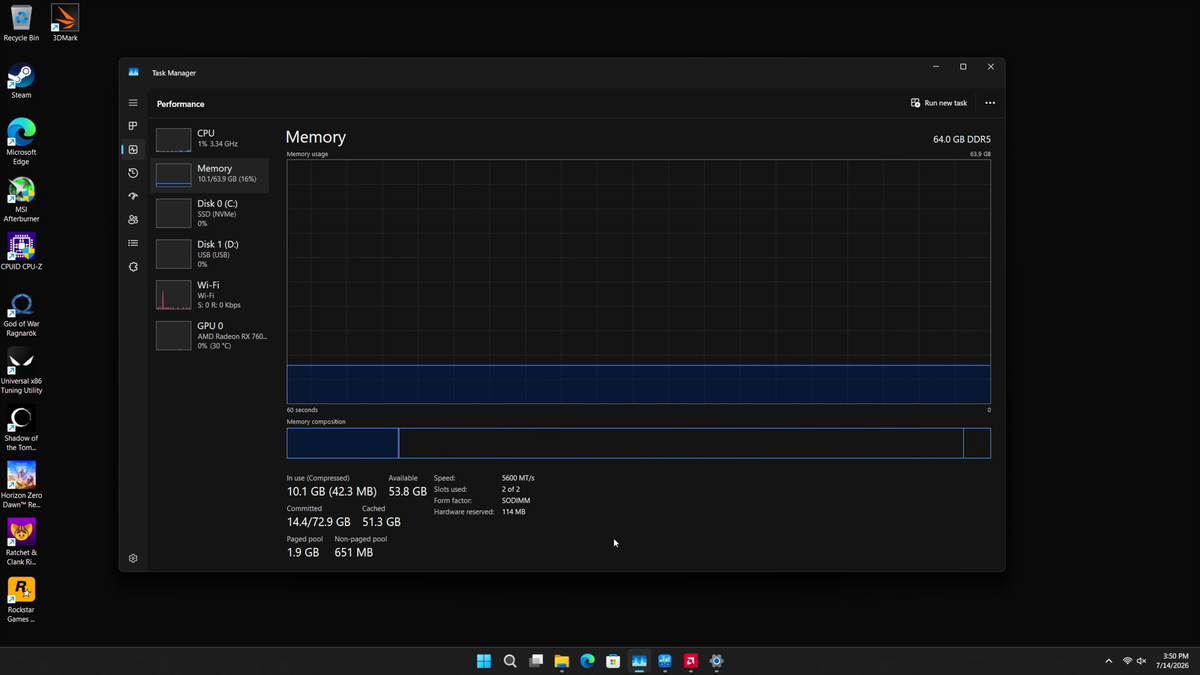
Task: Open the three-dots more options menu
Action: pos(990,103)
